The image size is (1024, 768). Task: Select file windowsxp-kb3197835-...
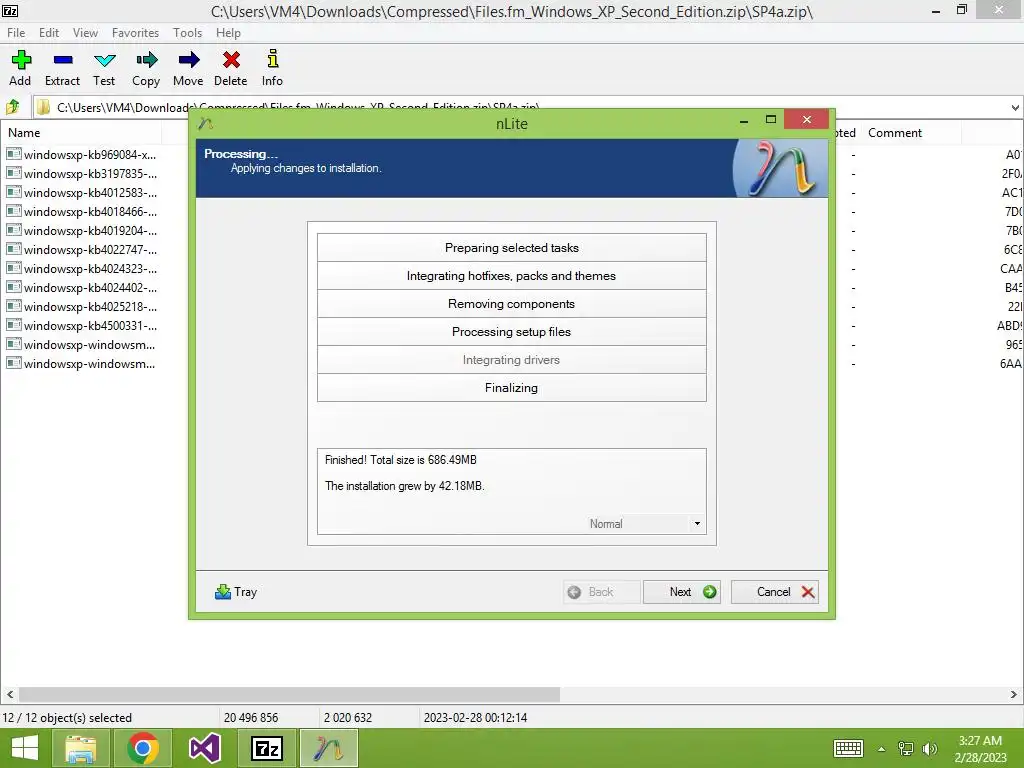90,174
